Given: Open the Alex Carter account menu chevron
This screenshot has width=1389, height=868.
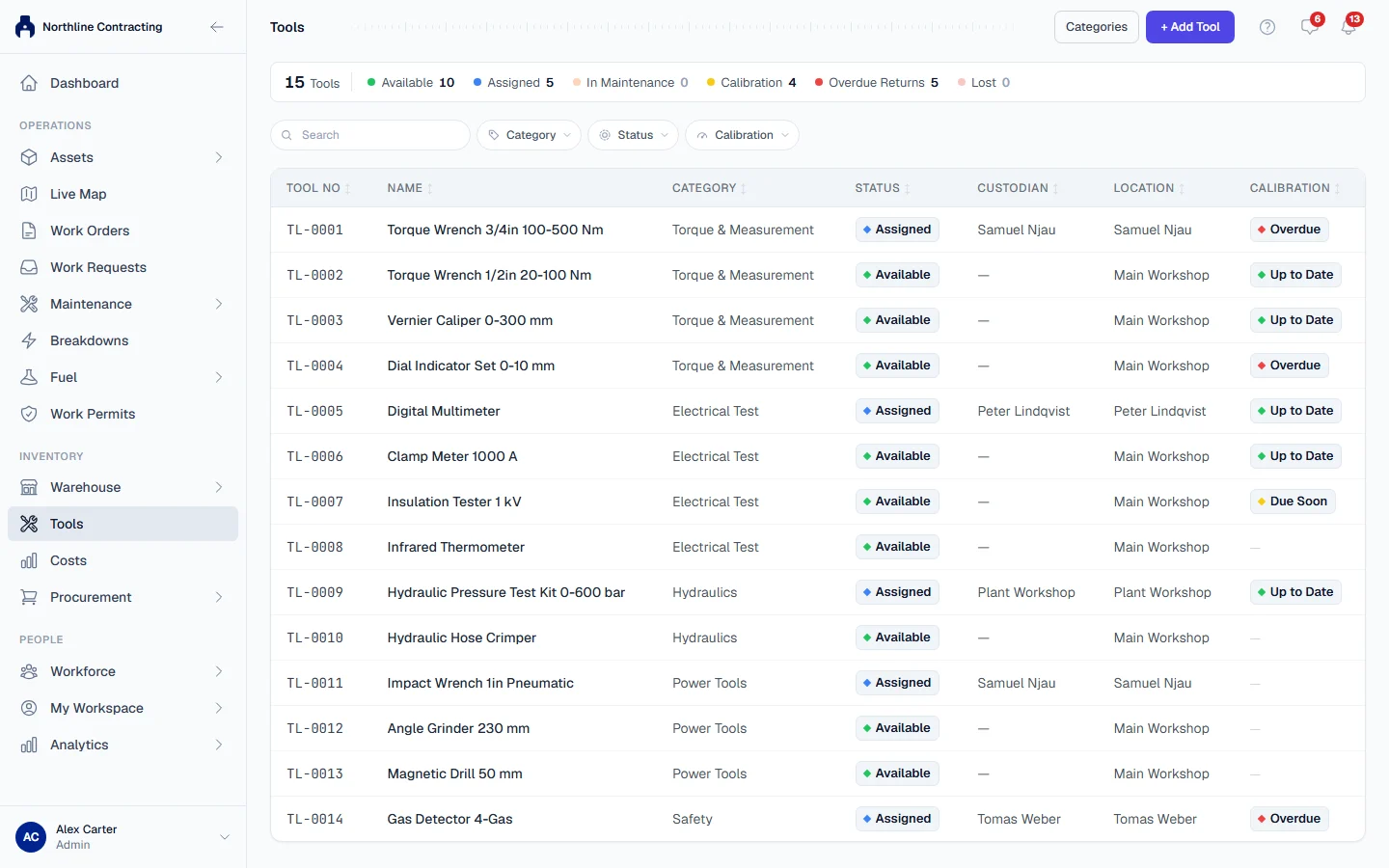Looking at the screenshot, I should pyautogui.click(x=225, y=837).
